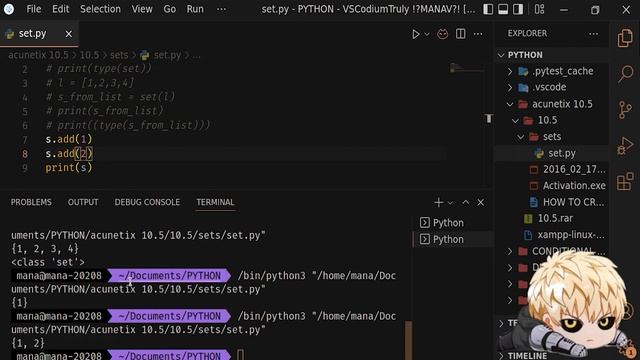Open the Selection menu

[100, 9]
